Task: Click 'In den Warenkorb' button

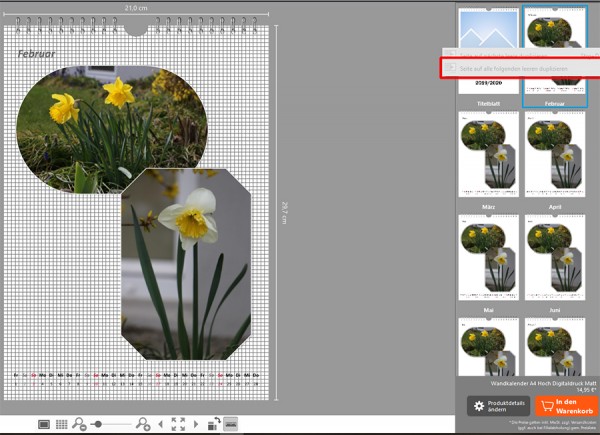Action: tap(565, 405)
